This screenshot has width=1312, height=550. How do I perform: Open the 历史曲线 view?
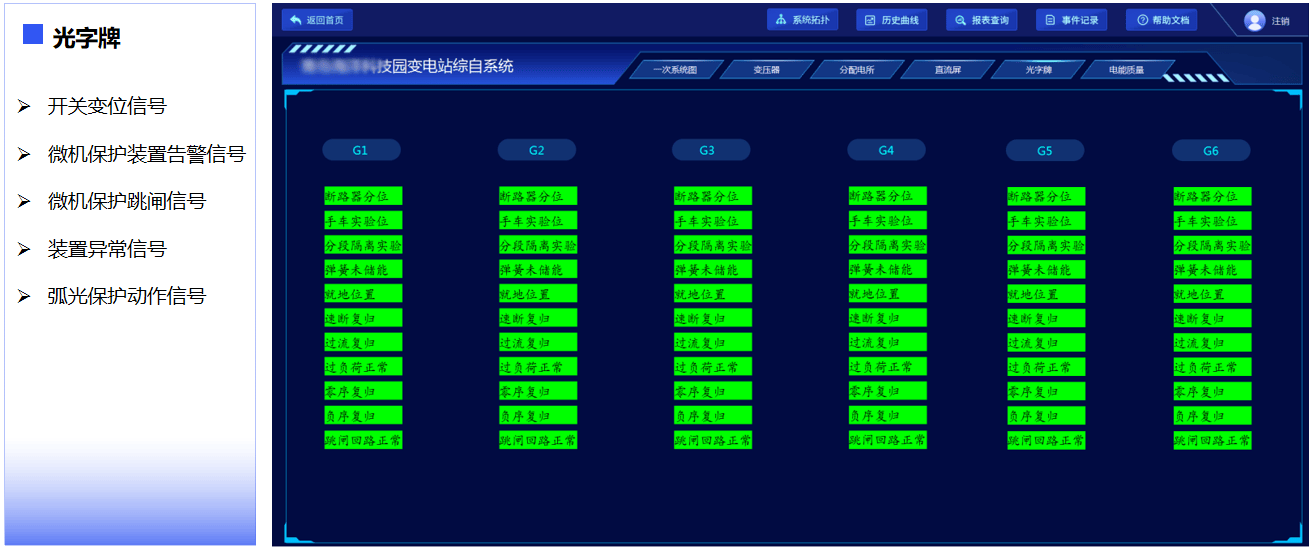click(x=892, y=20)
